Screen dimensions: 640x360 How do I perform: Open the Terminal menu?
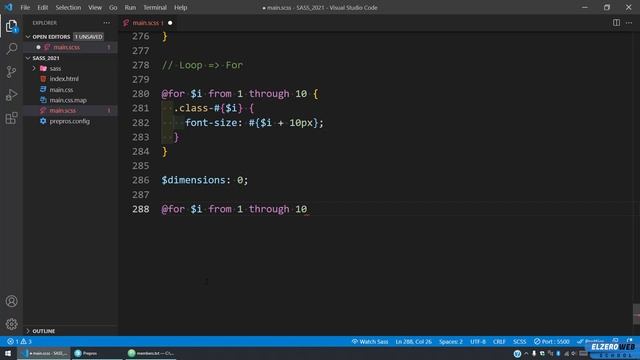pos(155,7)
